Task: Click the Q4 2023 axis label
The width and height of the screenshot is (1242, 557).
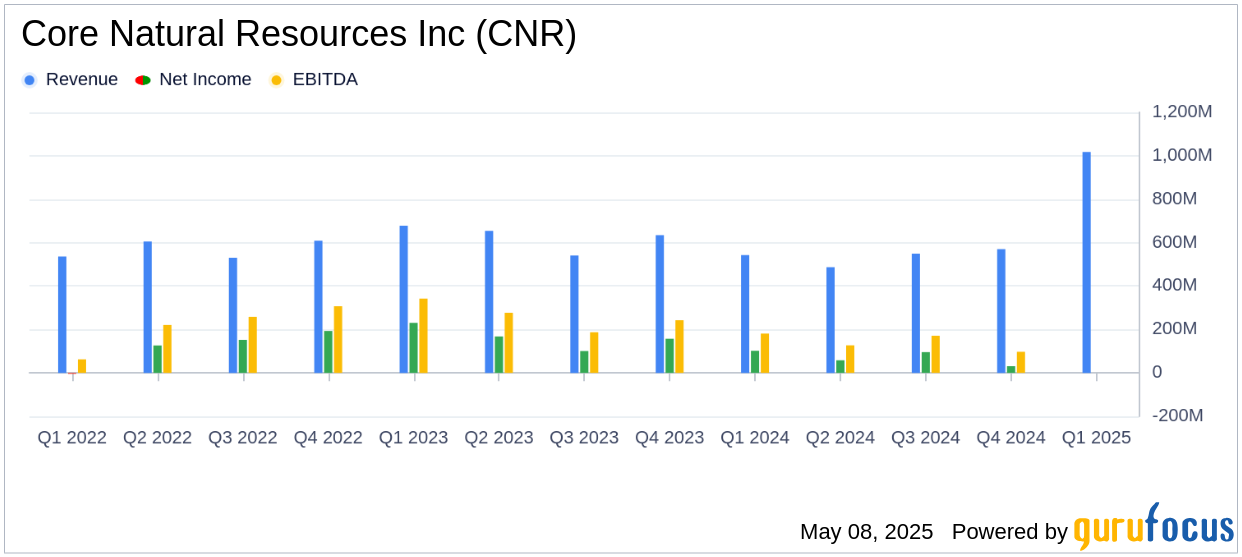Action: pyautogui.click(x=669, y=438)
